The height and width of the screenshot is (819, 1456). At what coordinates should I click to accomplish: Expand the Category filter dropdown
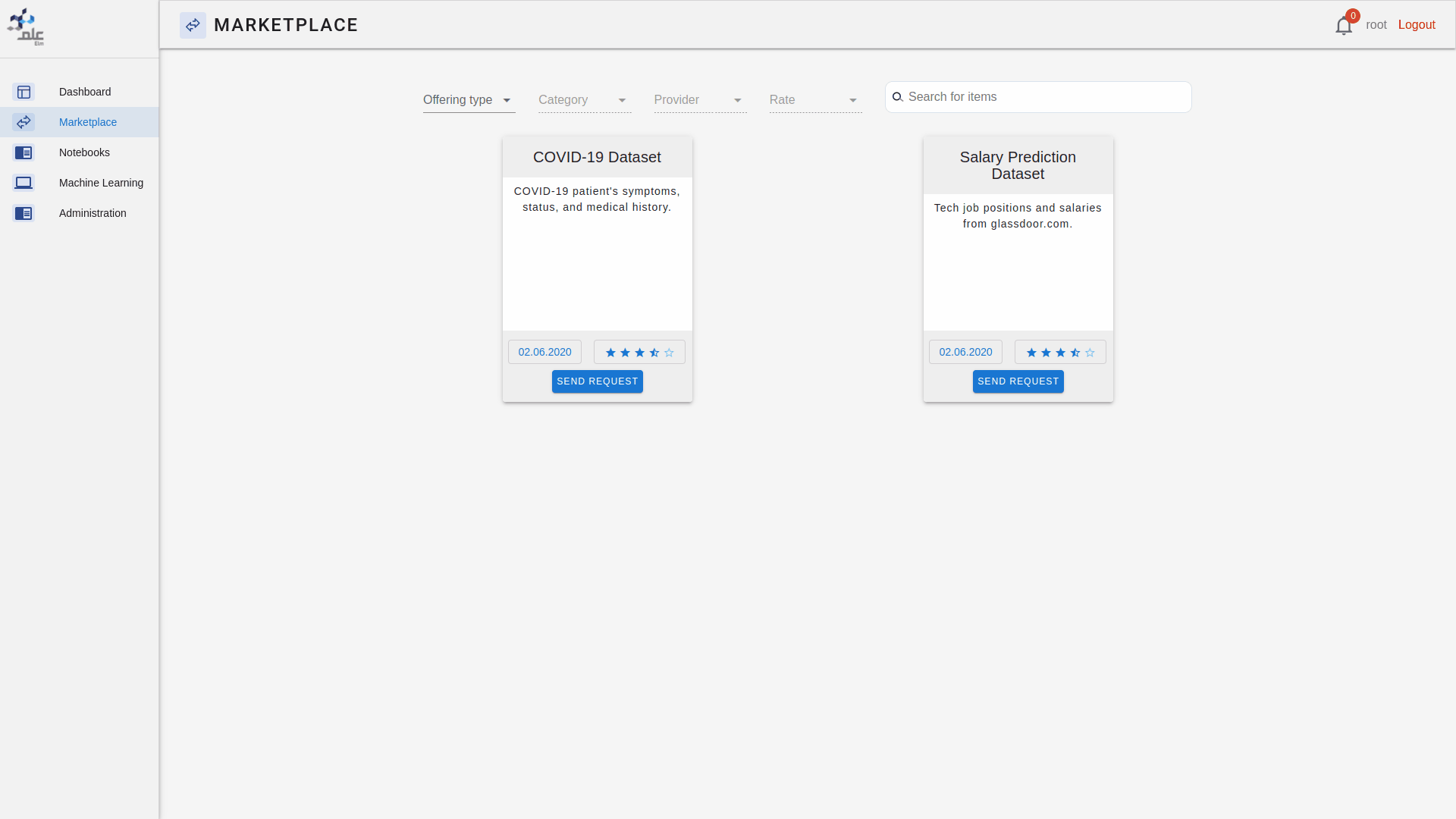click(584, 100)
